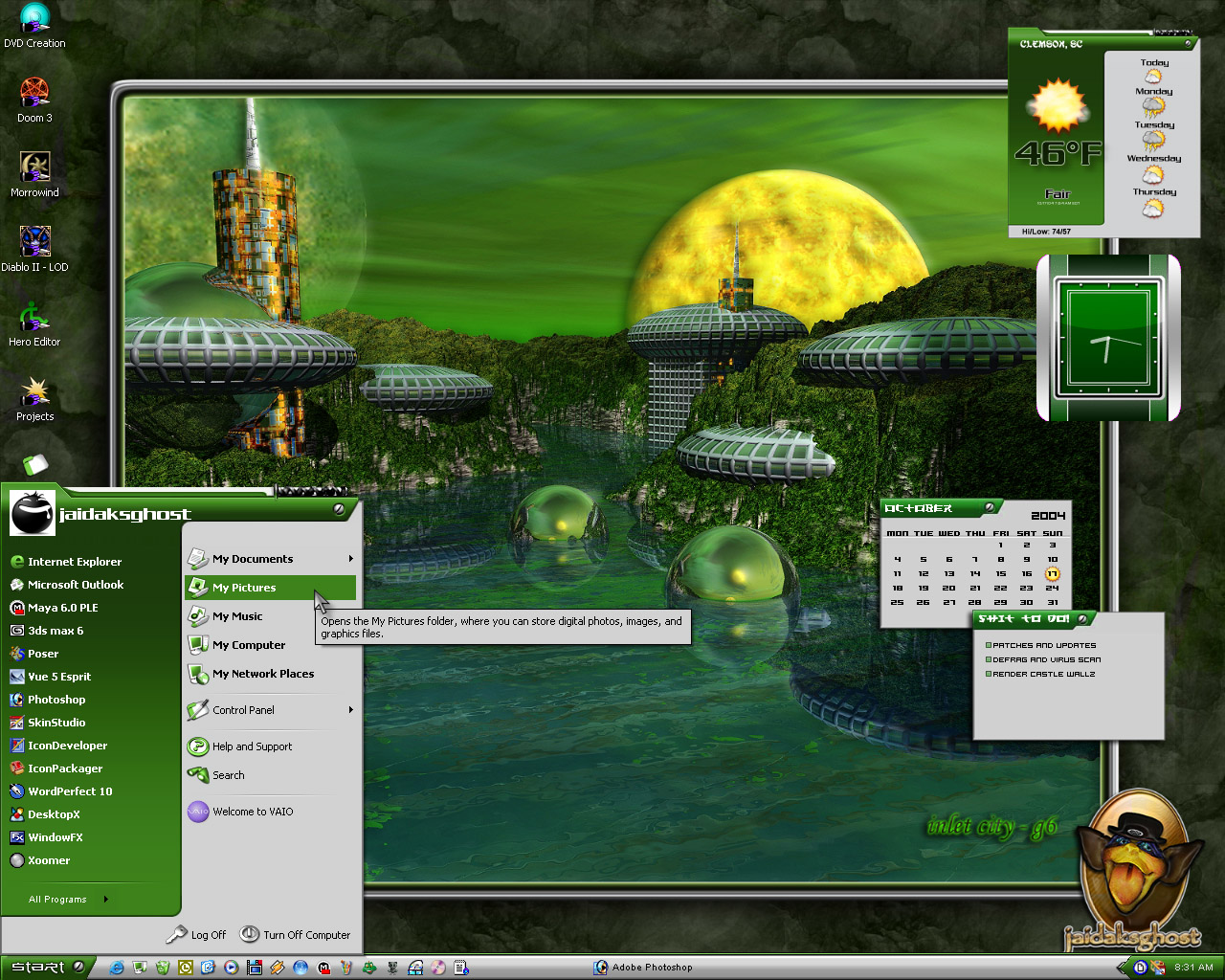Expand the Control Panel submenu arrow
This screenshot has height=980, width=1225.
pos(351,710)
